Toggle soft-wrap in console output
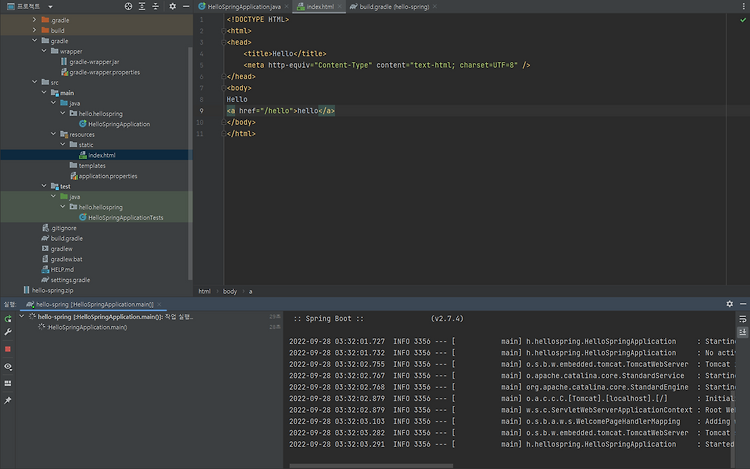750x469 pixels. [x=742, y=319]
